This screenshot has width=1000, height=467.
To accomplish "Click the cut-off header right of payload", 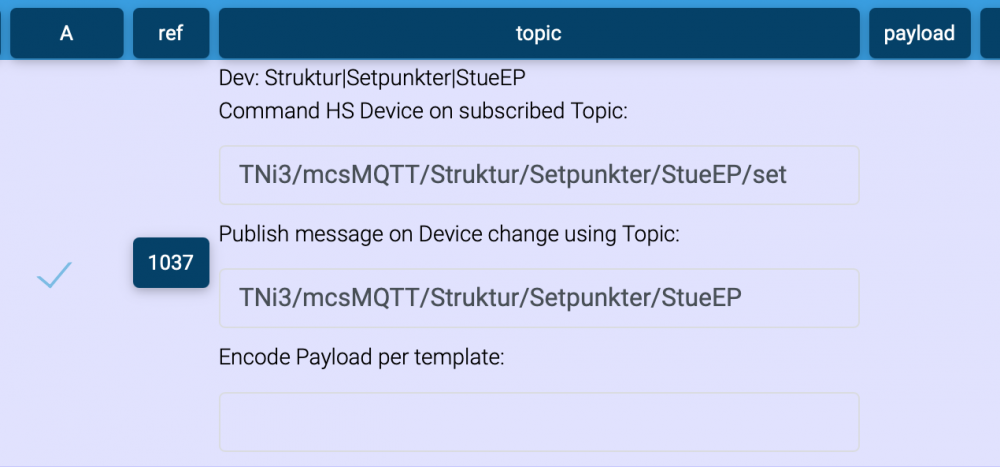I will (x=991, y=33).
